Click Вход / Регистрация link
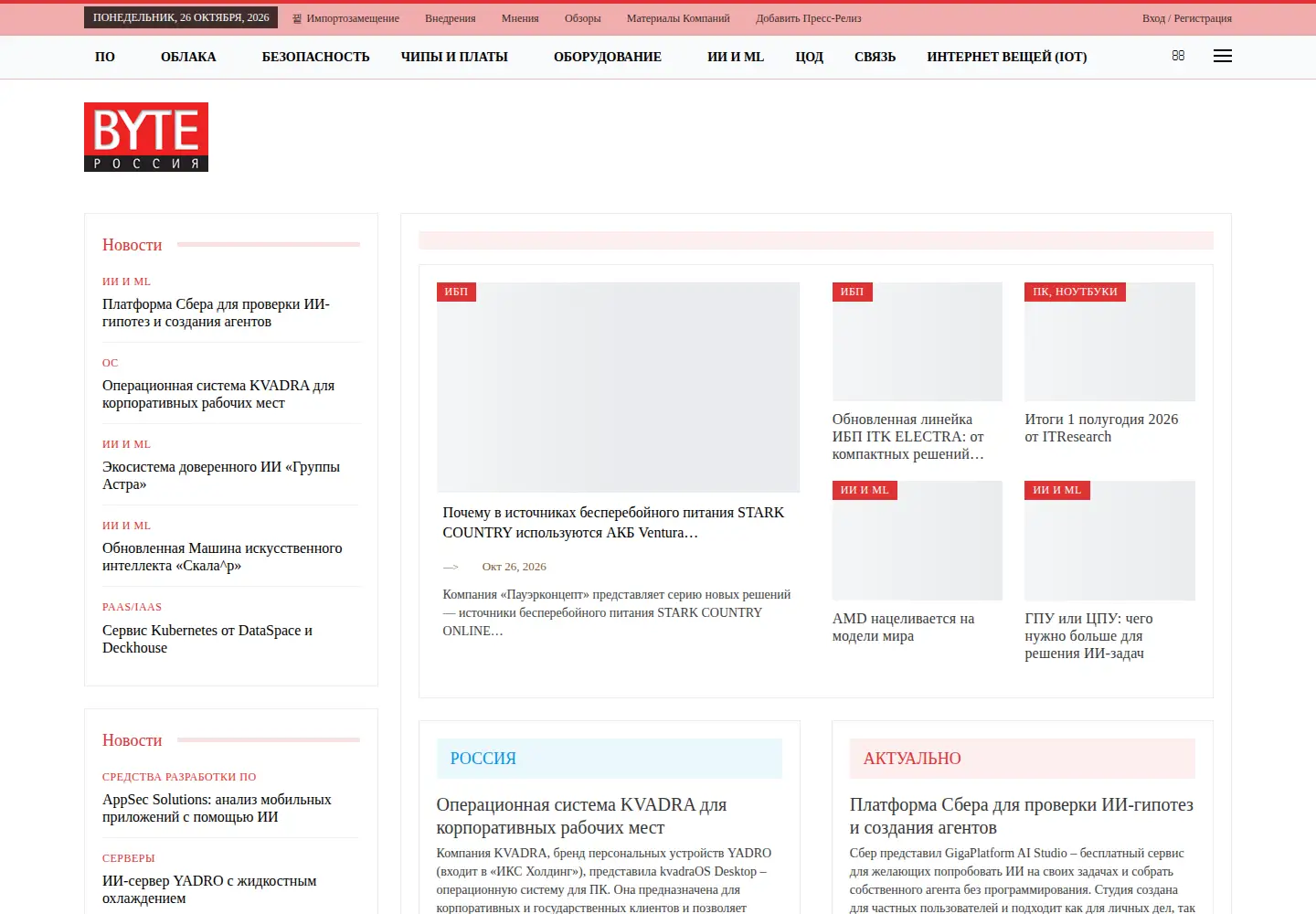This screenshot has width=1316, height=914. [1187, 18]
